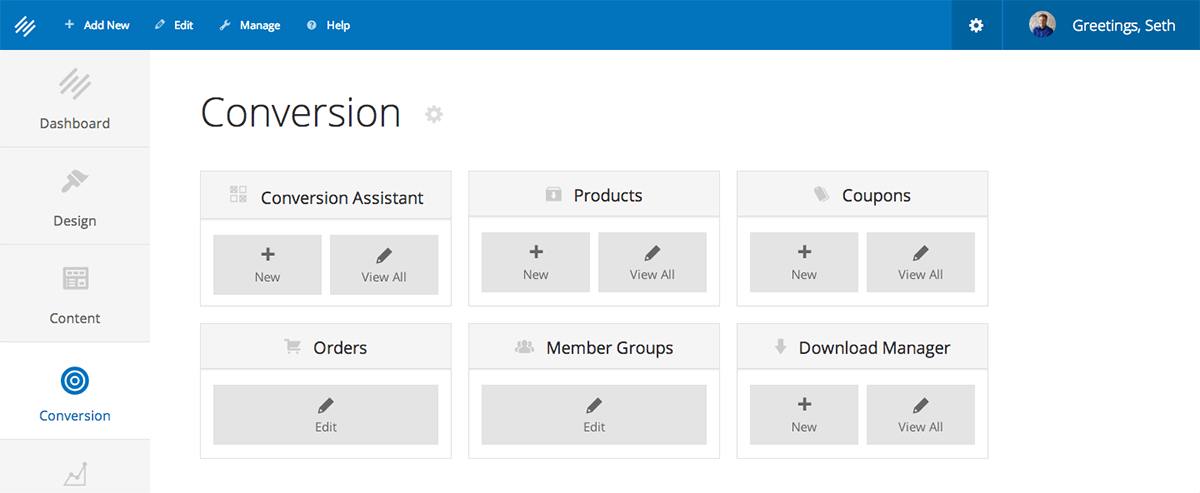The image size is (1200, 493).
Task: Click the chart icon at sidebar bottom
Action: click(75, 473)
